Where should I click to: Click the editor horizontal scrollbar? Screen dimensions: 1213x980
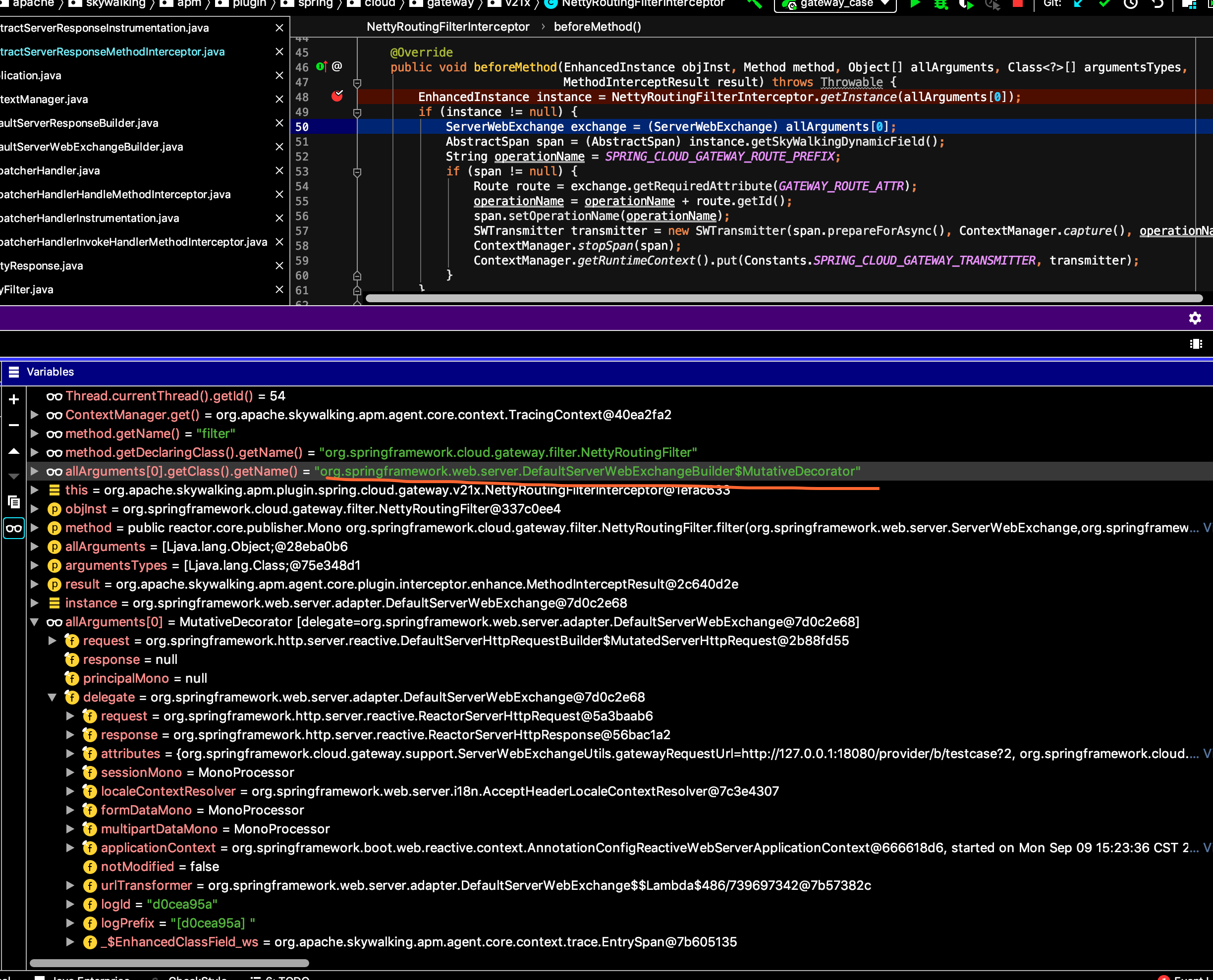tap(783, 298)
